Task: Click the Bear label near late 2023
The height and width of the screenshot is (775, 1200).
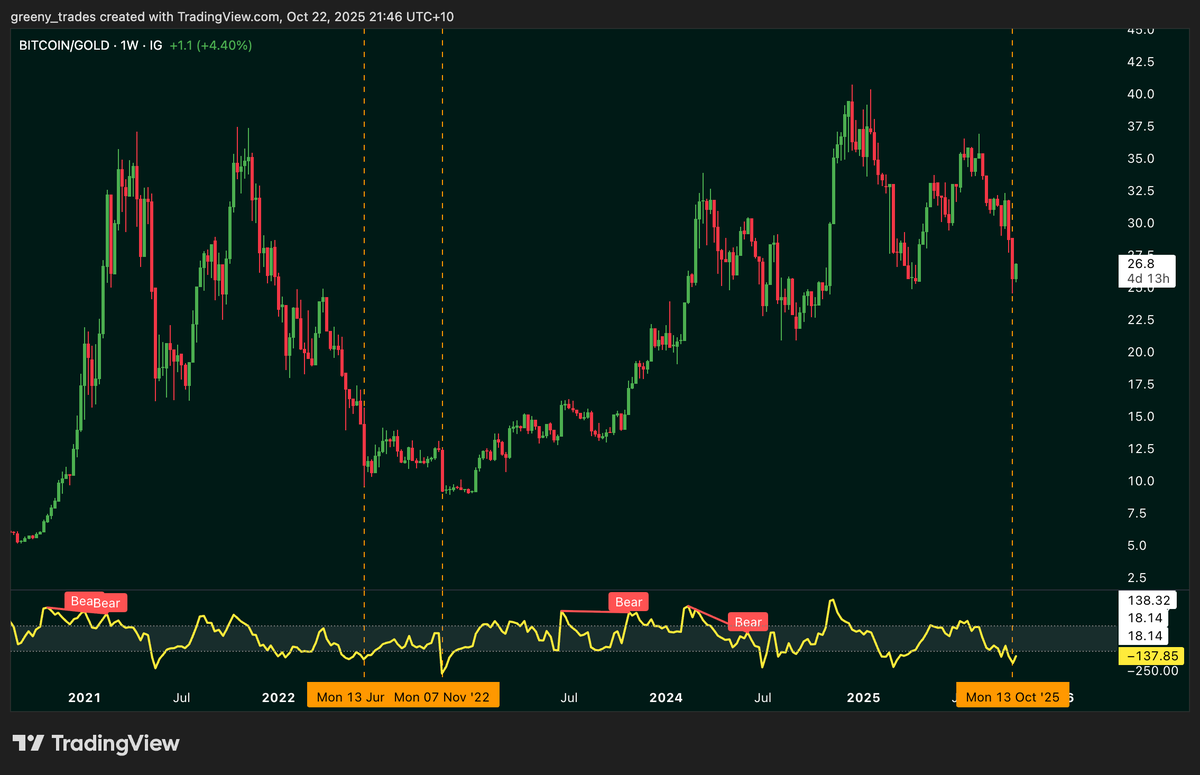Action: point(628,602)
